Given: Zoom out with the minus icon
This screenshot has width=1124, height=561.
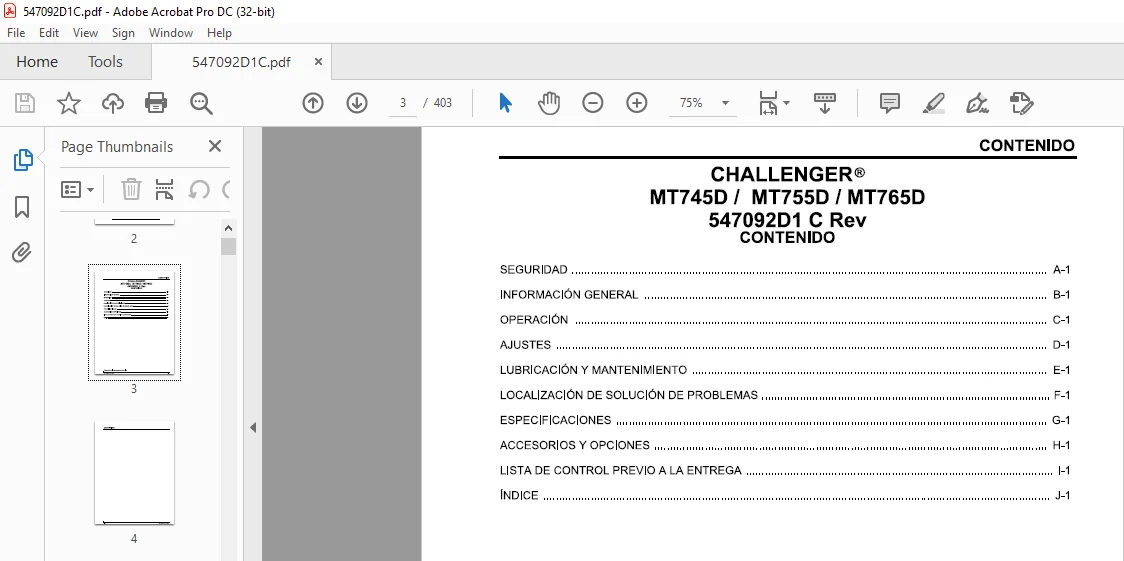Looking at the screenshot, I should (x=593, y=103).
